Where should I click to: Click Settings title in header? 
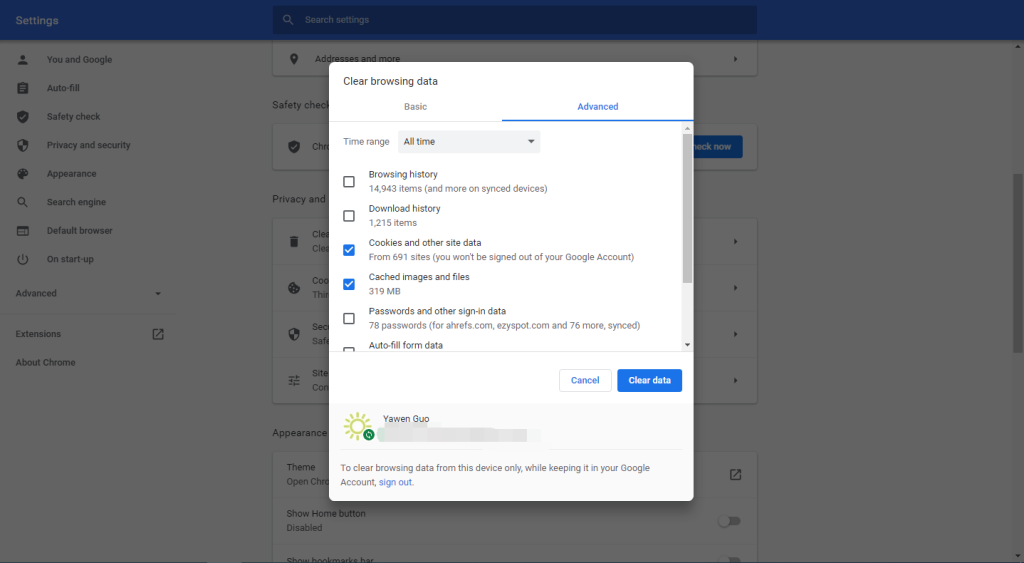point(37,20)
